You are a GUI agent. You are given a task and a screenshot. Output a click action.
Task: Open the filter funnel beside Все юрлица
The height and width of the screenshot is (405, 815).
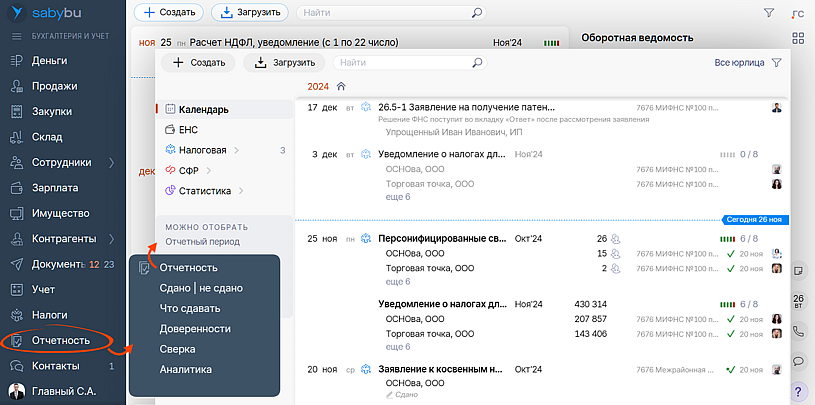[776, 62]
